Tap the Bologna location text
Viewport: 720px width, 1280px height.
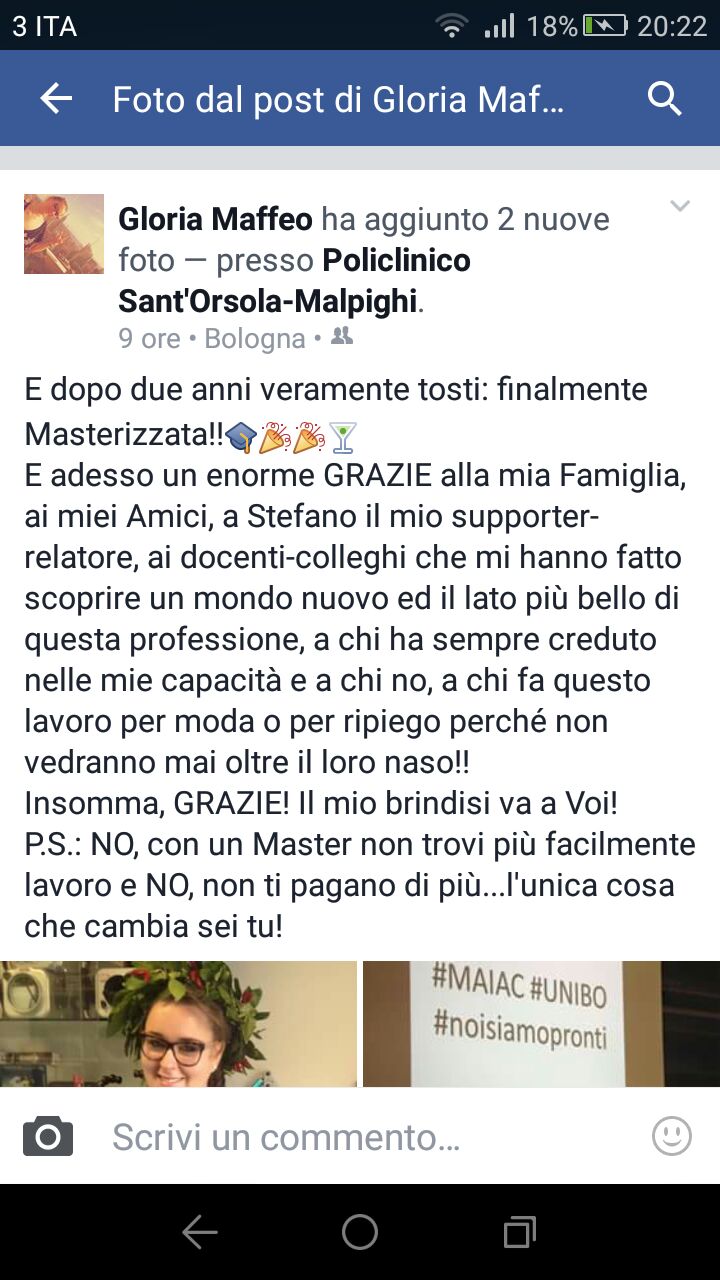pos(255,339)
